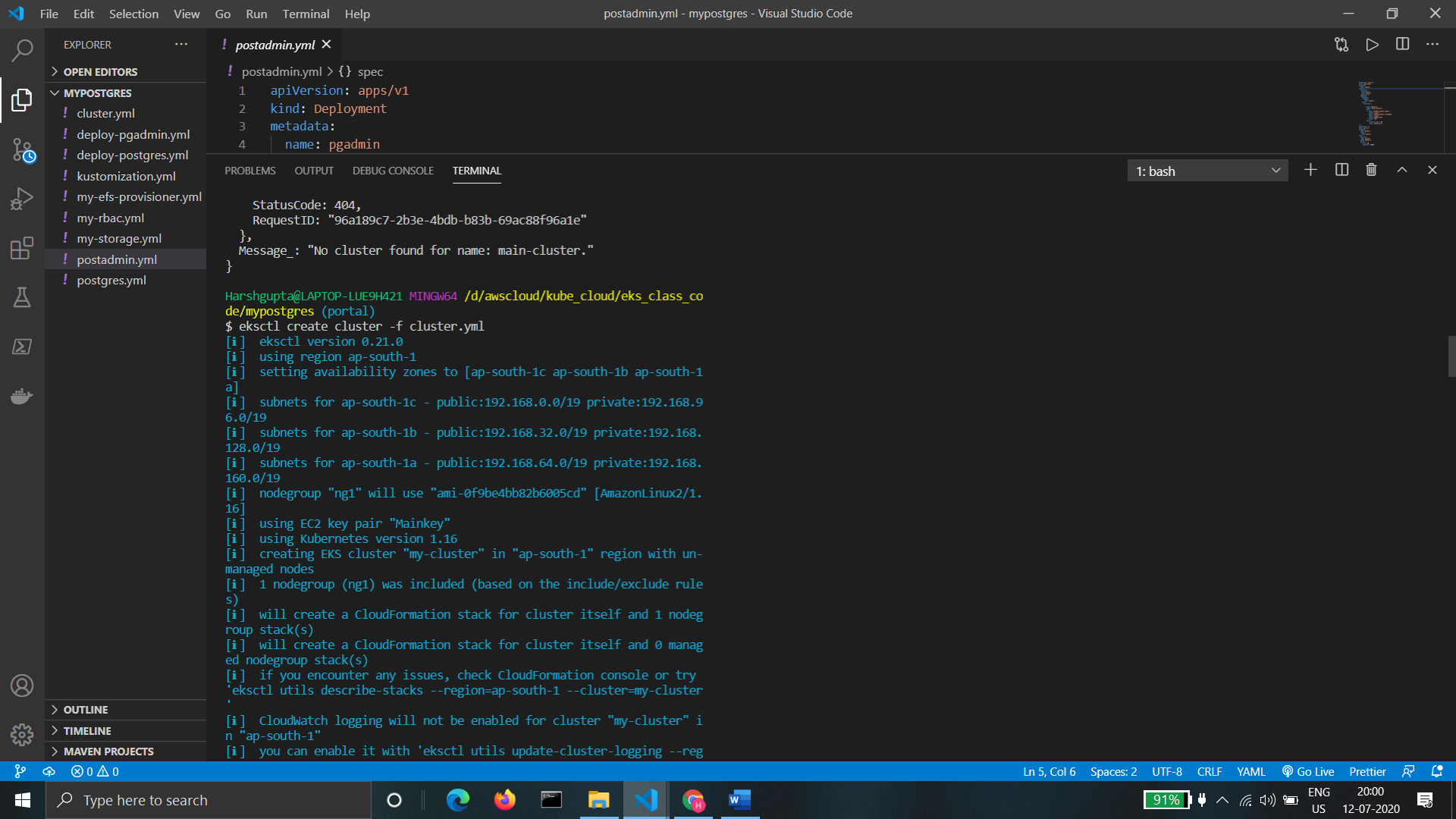The height and width of the screenshot is (819, 1456).
Task: Kill terminal using trash icon
Action: (x=1371, y=170)
